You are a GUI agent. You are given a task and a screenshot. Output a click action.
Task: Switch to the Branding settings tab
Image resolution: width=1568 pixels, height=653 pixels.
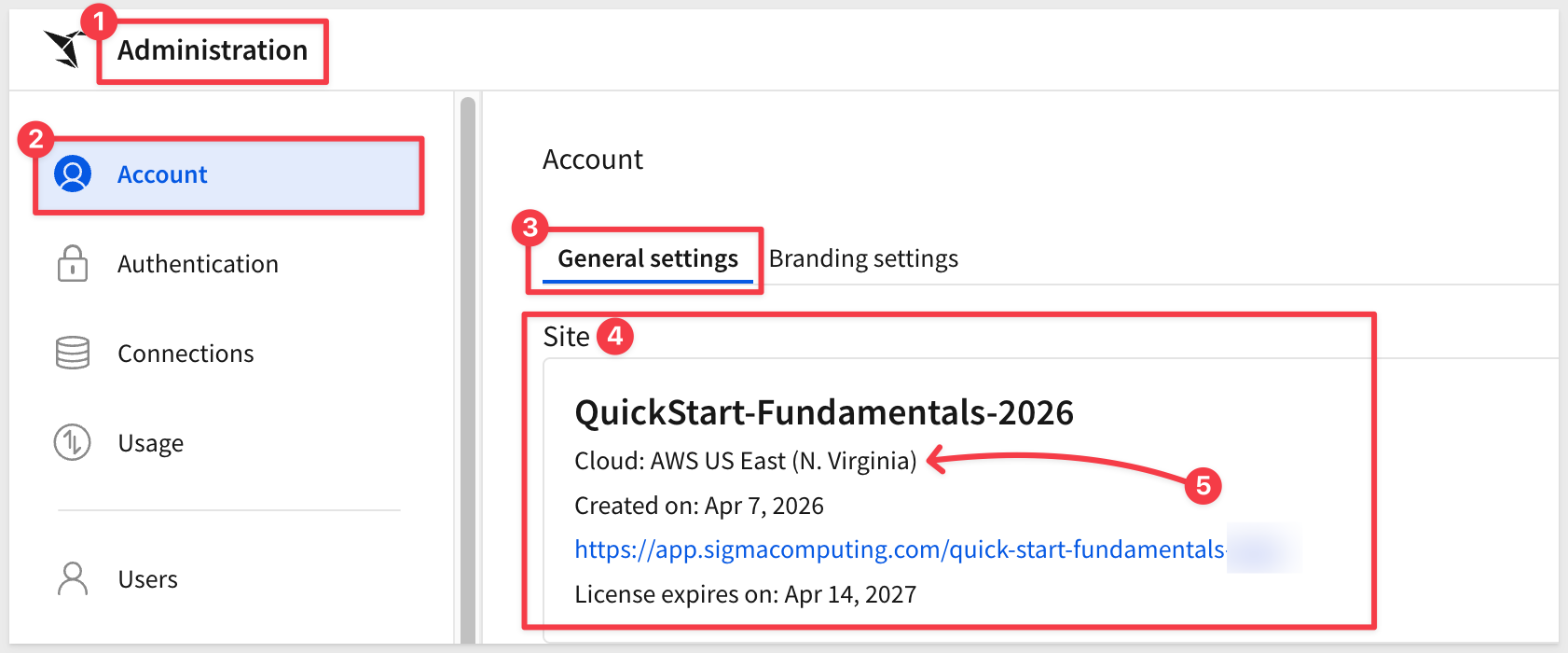(863, 258)
